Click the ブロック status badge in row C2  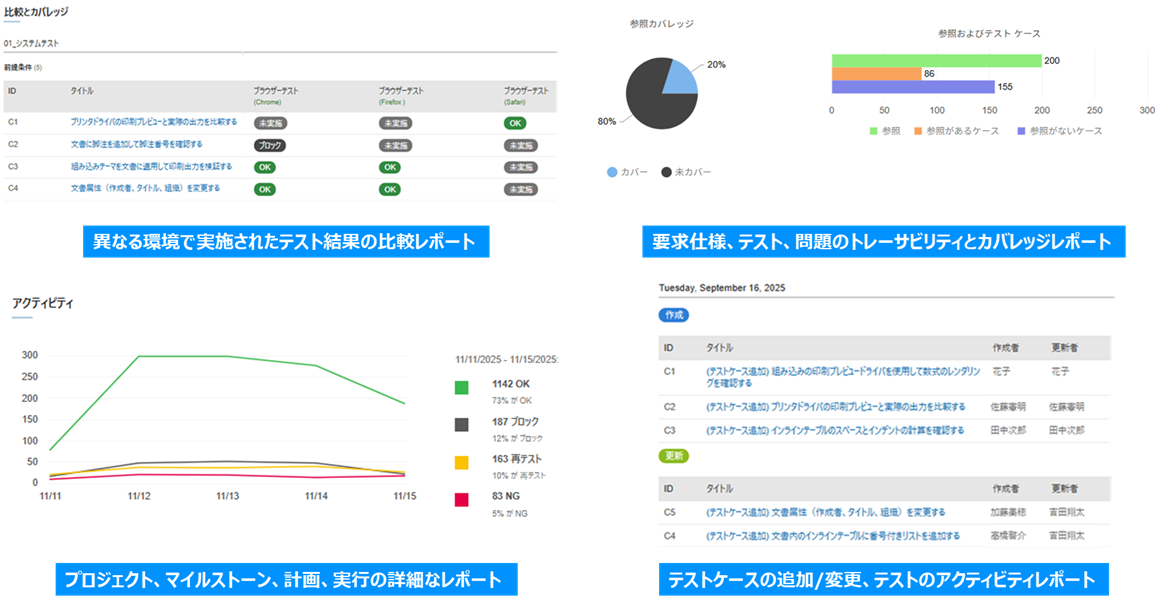(x=270, y=145)
